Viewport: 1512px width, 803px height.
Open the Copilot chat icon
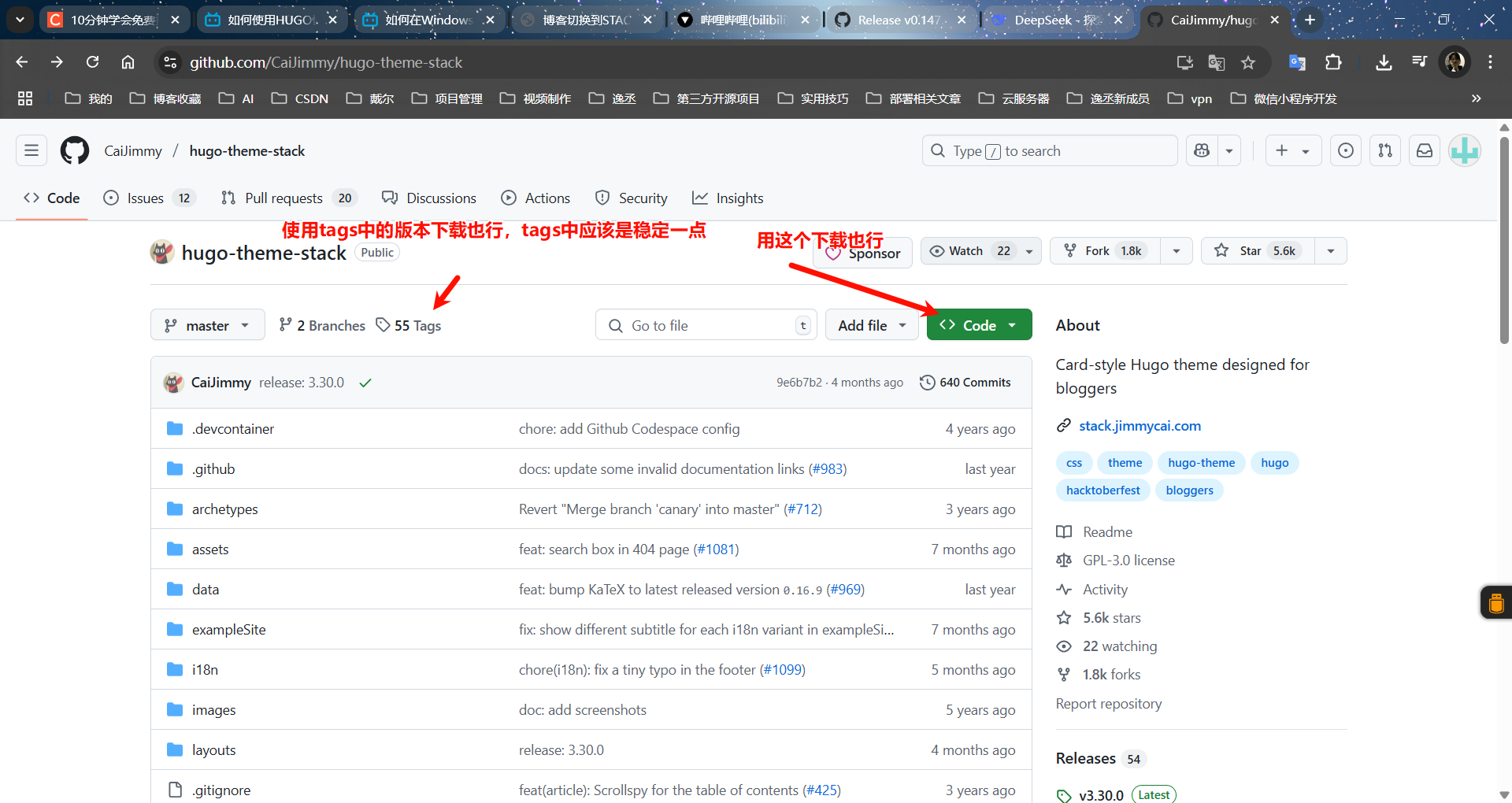point(1202,150)
